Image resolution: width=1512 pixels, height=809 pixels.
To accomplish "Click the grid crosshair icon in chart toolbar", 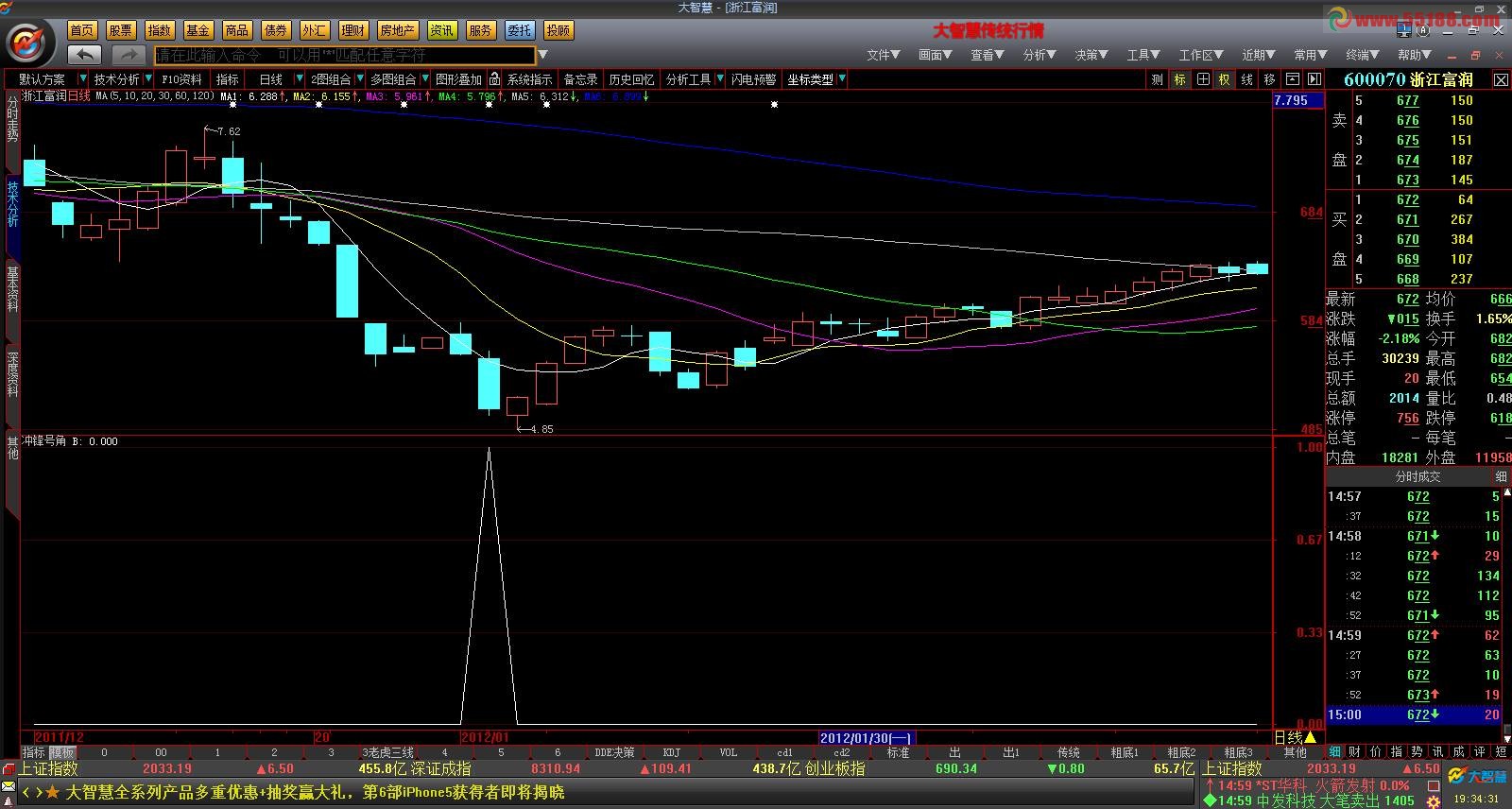I will [x=1202, y=79].
